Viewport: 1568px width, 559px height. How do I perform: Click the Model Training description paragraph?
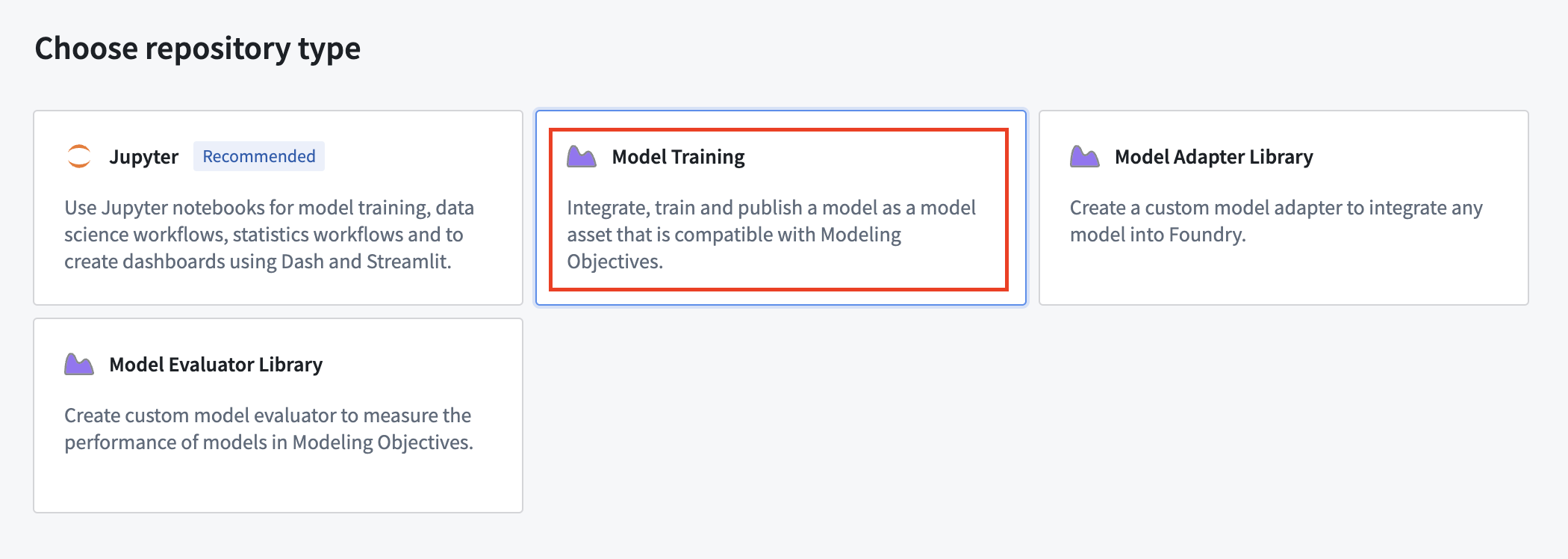771,235
